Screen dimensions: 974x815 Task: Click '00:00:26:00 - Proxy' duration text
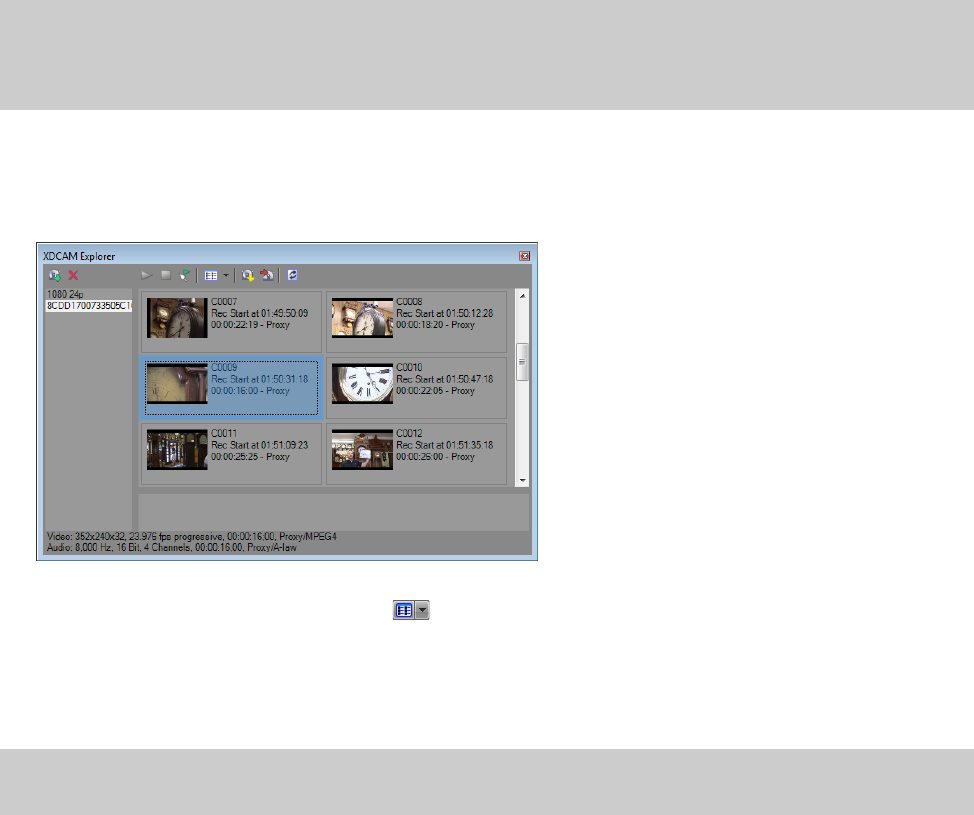[x=435, y=457]
